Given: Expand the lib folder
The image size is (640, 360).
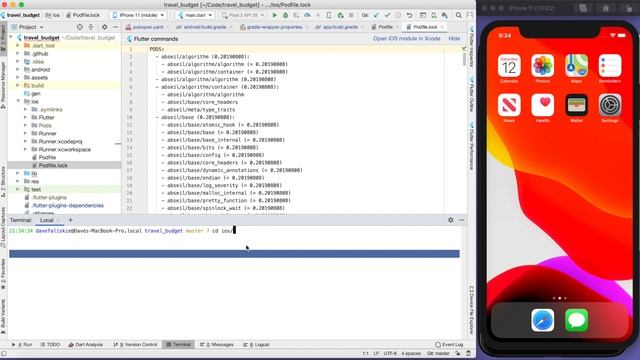Looking at the screenshot, I should 18,173.
